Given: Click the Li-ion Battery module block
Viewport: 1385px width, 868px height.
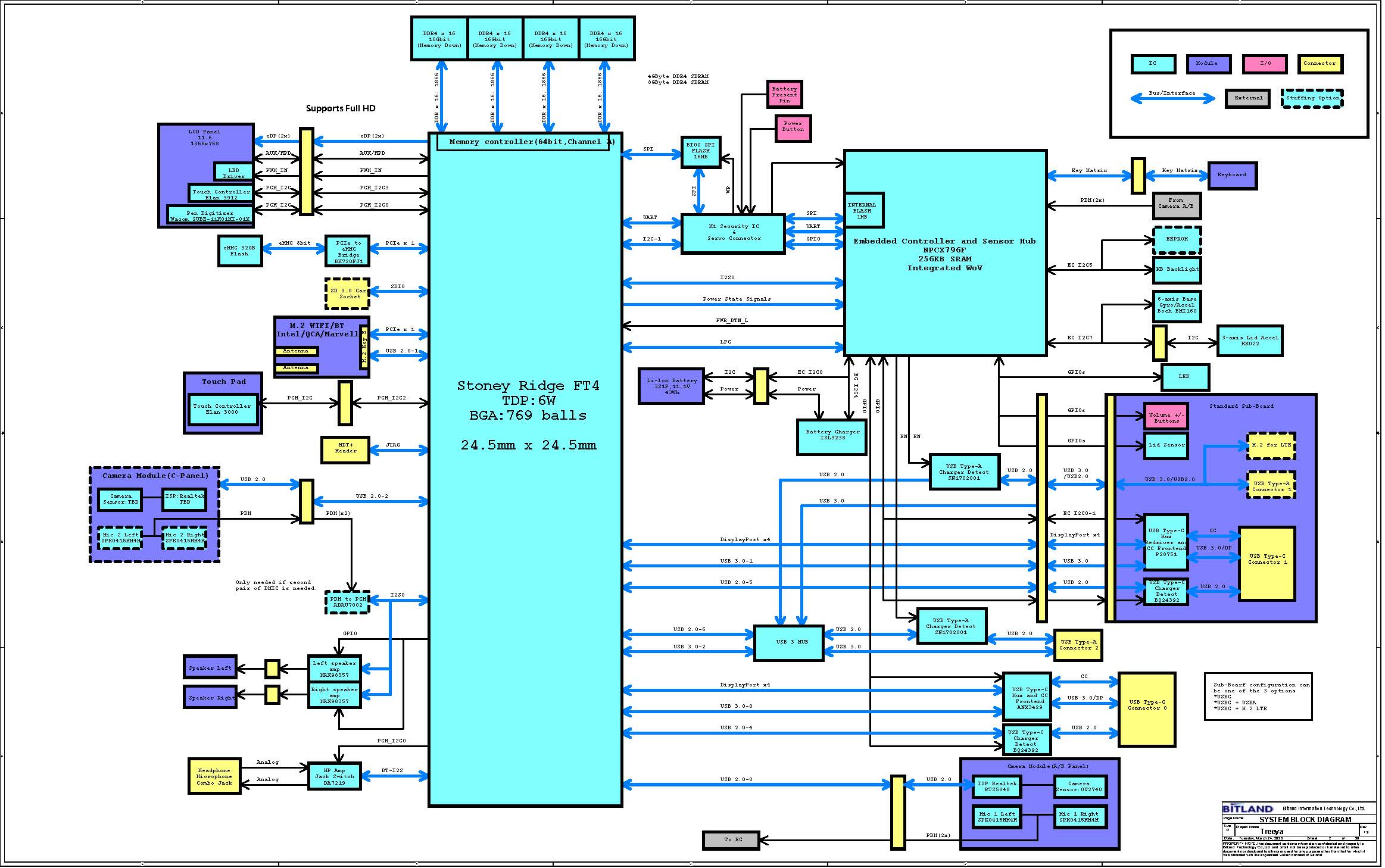Looking at the screenshot, I should click(671, 386).
